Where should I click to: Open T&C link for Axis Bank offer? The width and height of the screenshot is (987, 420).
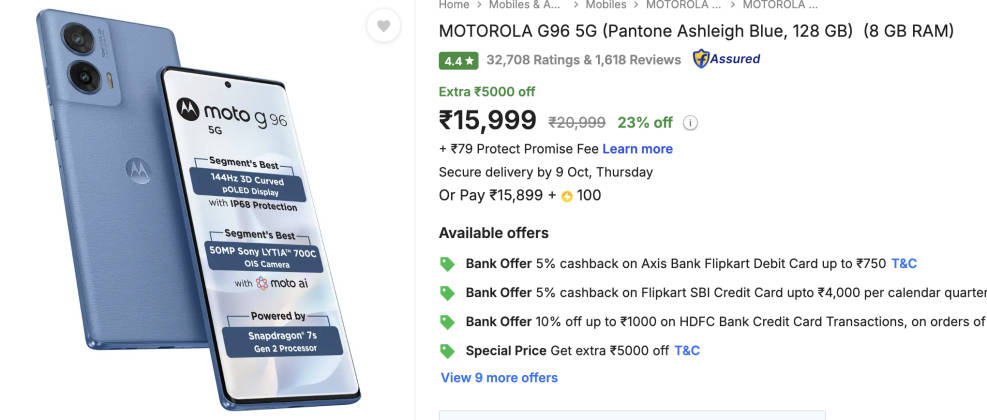coord(903,264)
